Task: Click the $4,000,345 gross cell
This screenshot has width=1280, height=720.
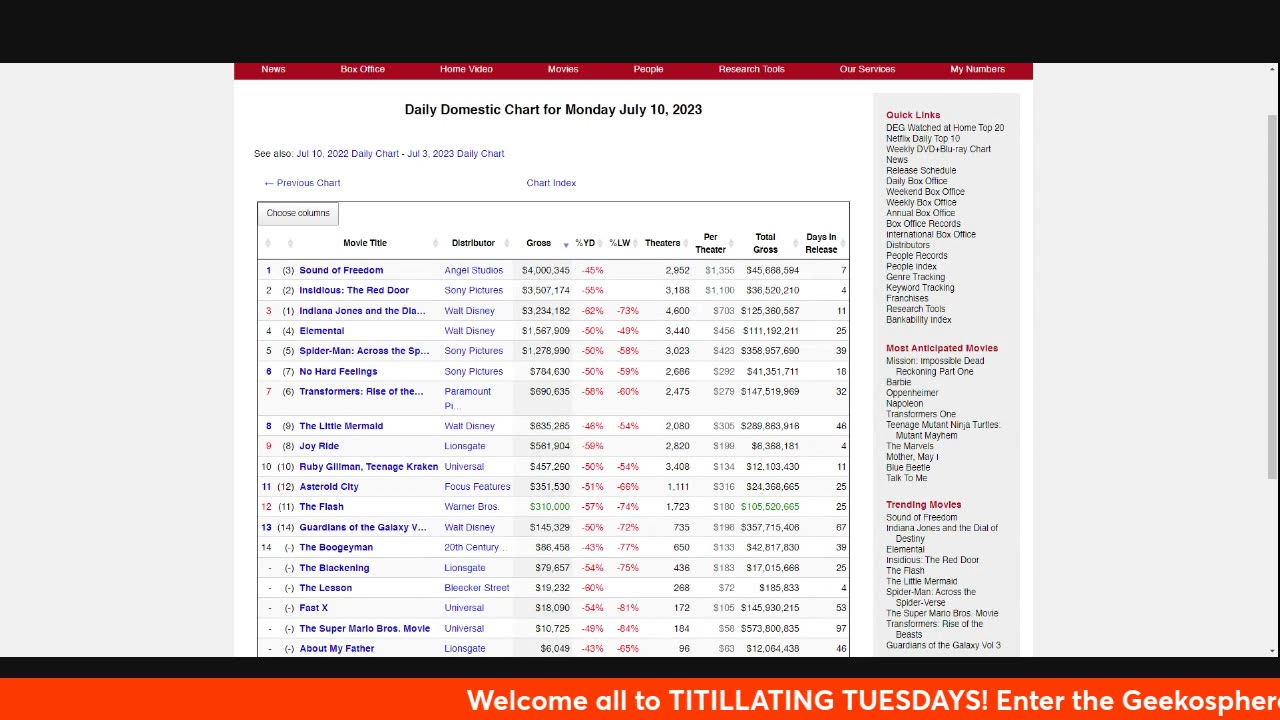Action: click(545, 270)
